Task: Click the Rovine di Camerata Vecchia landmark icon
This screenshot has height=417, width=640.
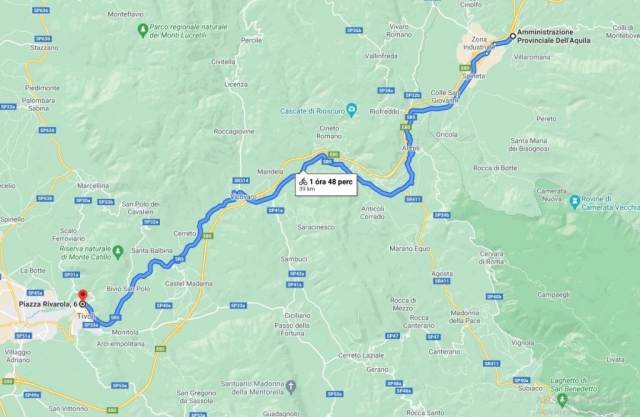Action: 575,201
